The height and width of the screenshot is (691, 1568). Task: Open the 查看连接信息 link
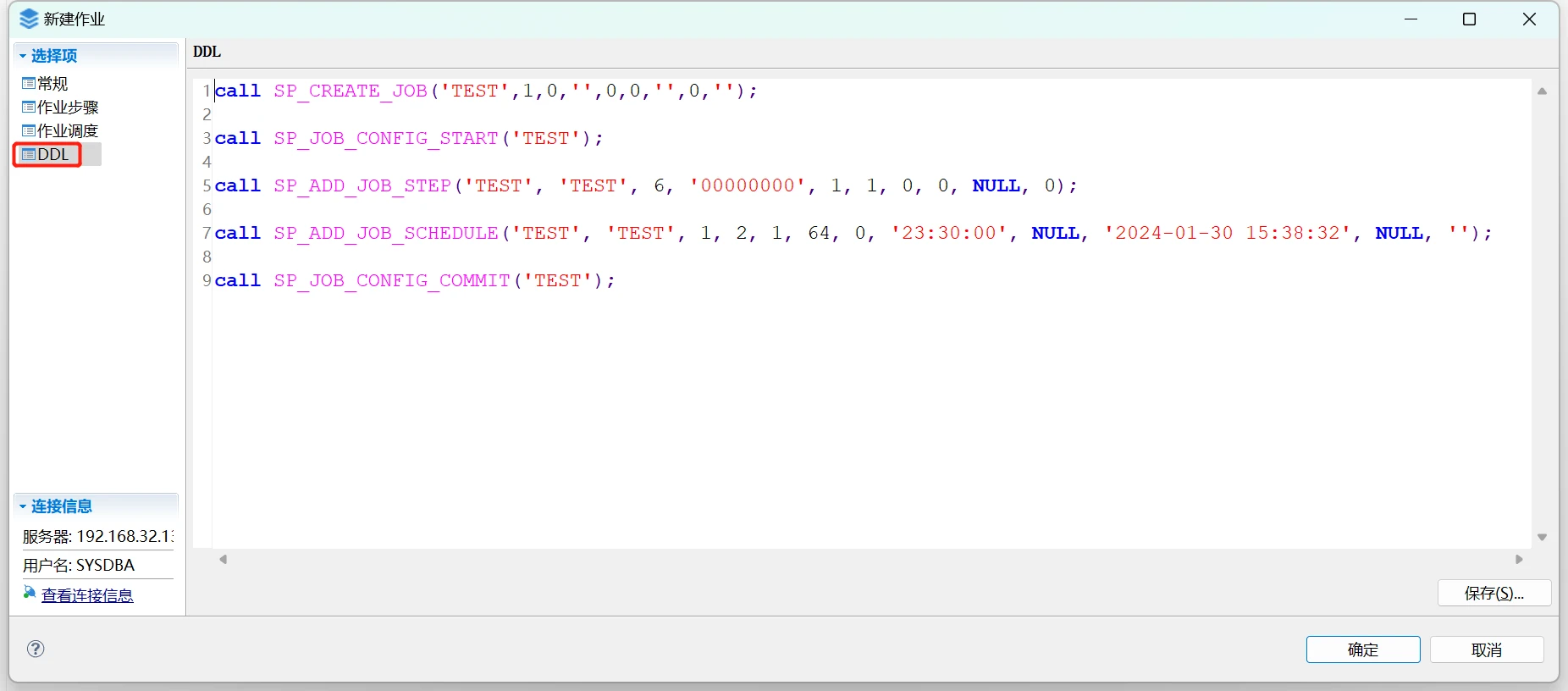(x=87, y=596)
